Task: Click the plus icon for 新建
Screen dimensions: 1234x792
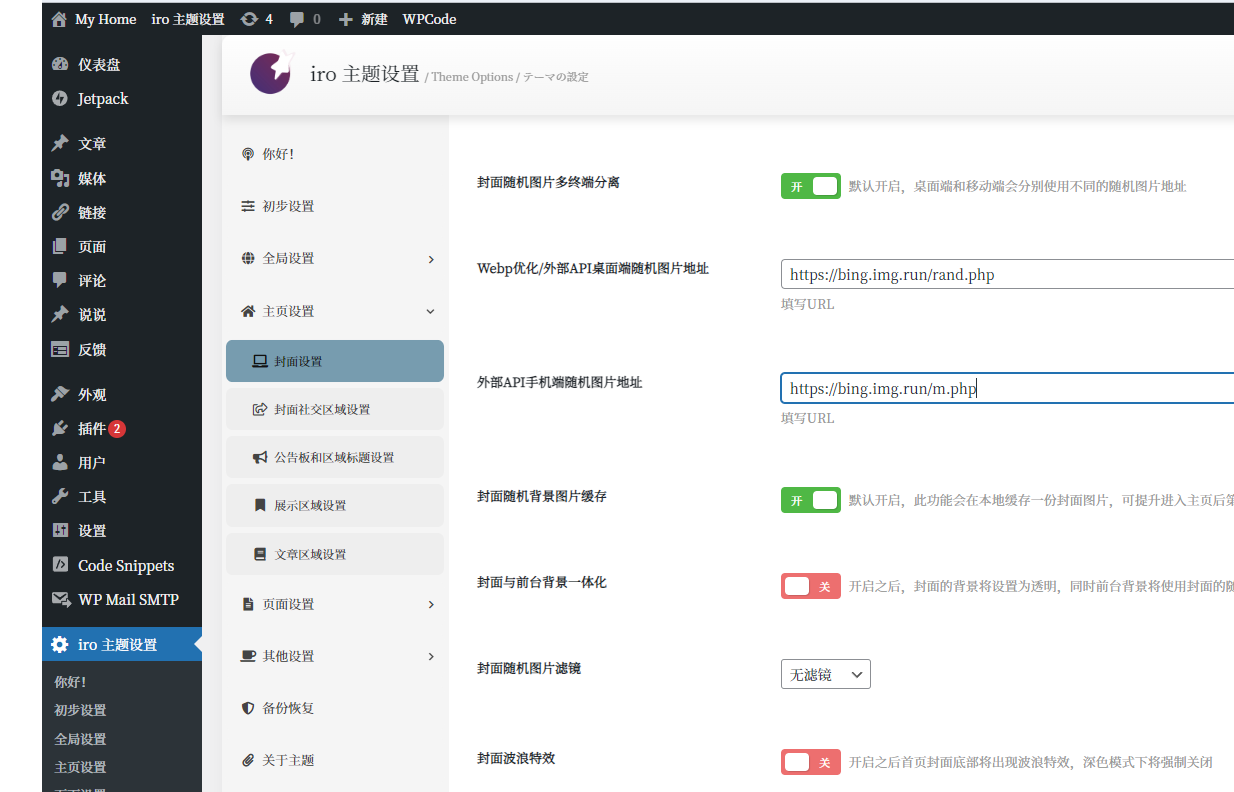Action: (x=346, y=19)
